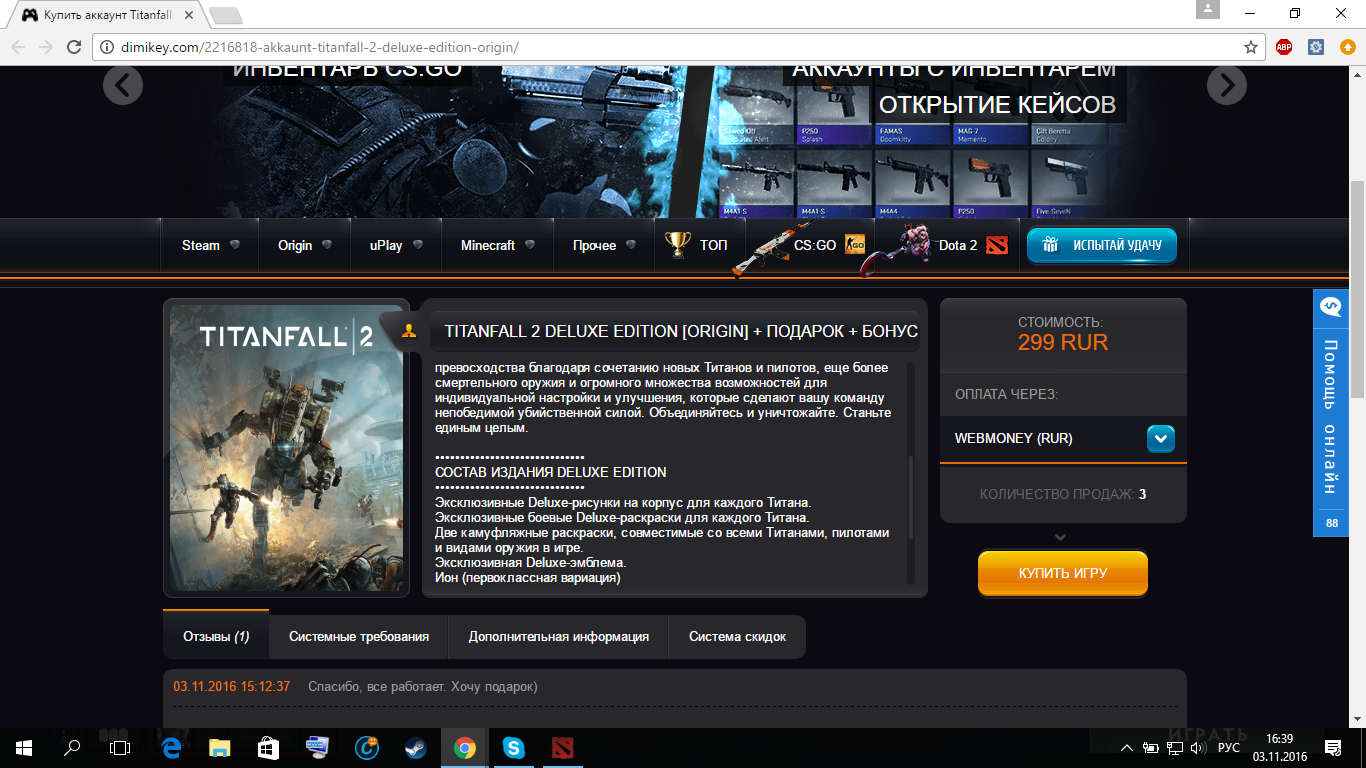Open the Помощь онлайн help panel
Image resolution: width=1366 pixels, height=768 pixels.
coord(1331,416)
